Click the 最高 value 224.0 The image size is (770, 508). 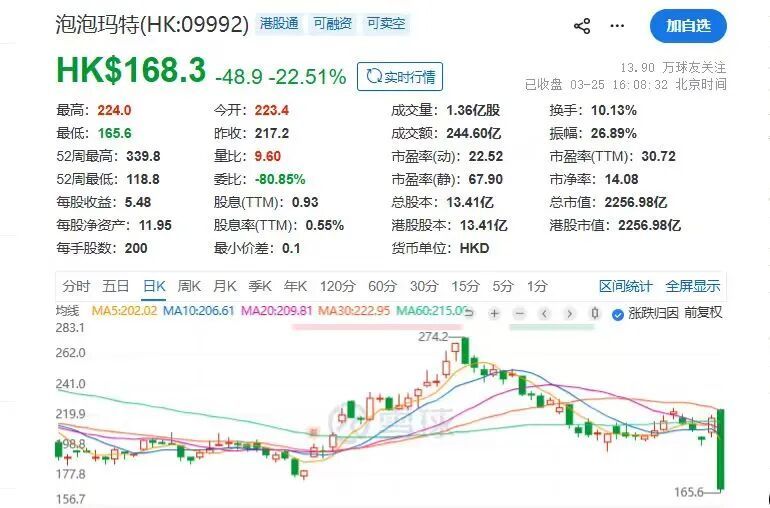click(114, 110)
